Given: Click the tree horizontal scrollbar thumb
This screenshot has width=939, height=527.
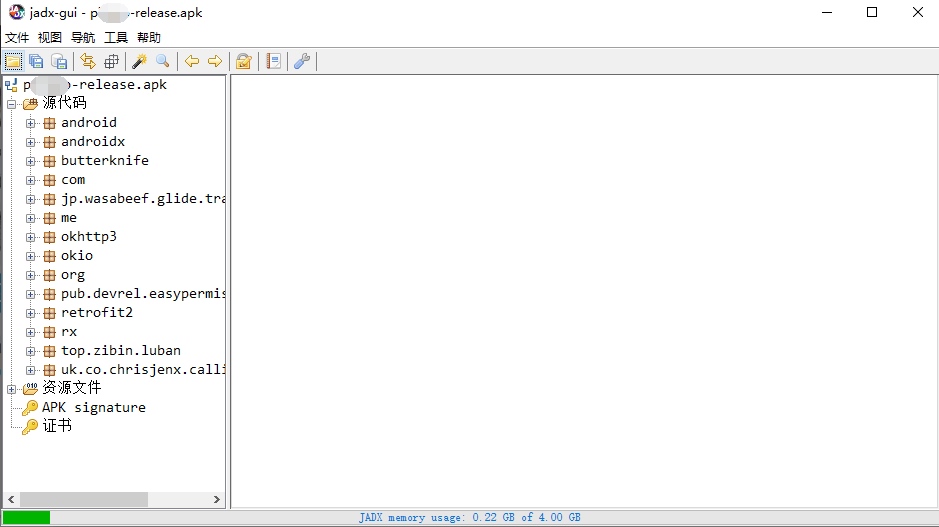Looking at the screenshot, I should [84, 499].
